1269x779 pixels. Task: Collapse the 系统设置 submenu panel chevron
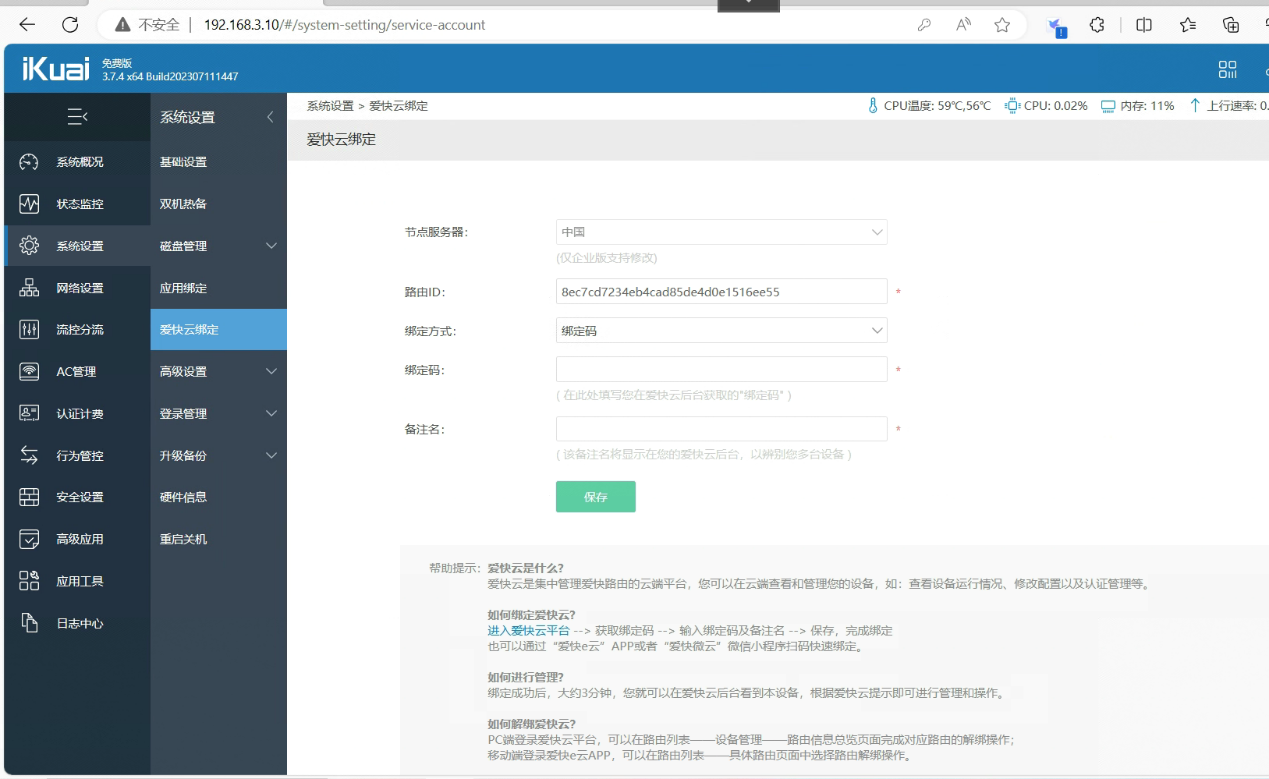[270, 117]
